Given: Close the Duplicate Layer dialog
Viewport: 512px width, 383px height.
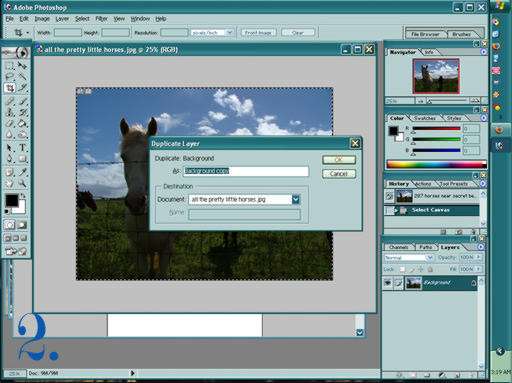Looking at the screenshot, I should (355, 144).
